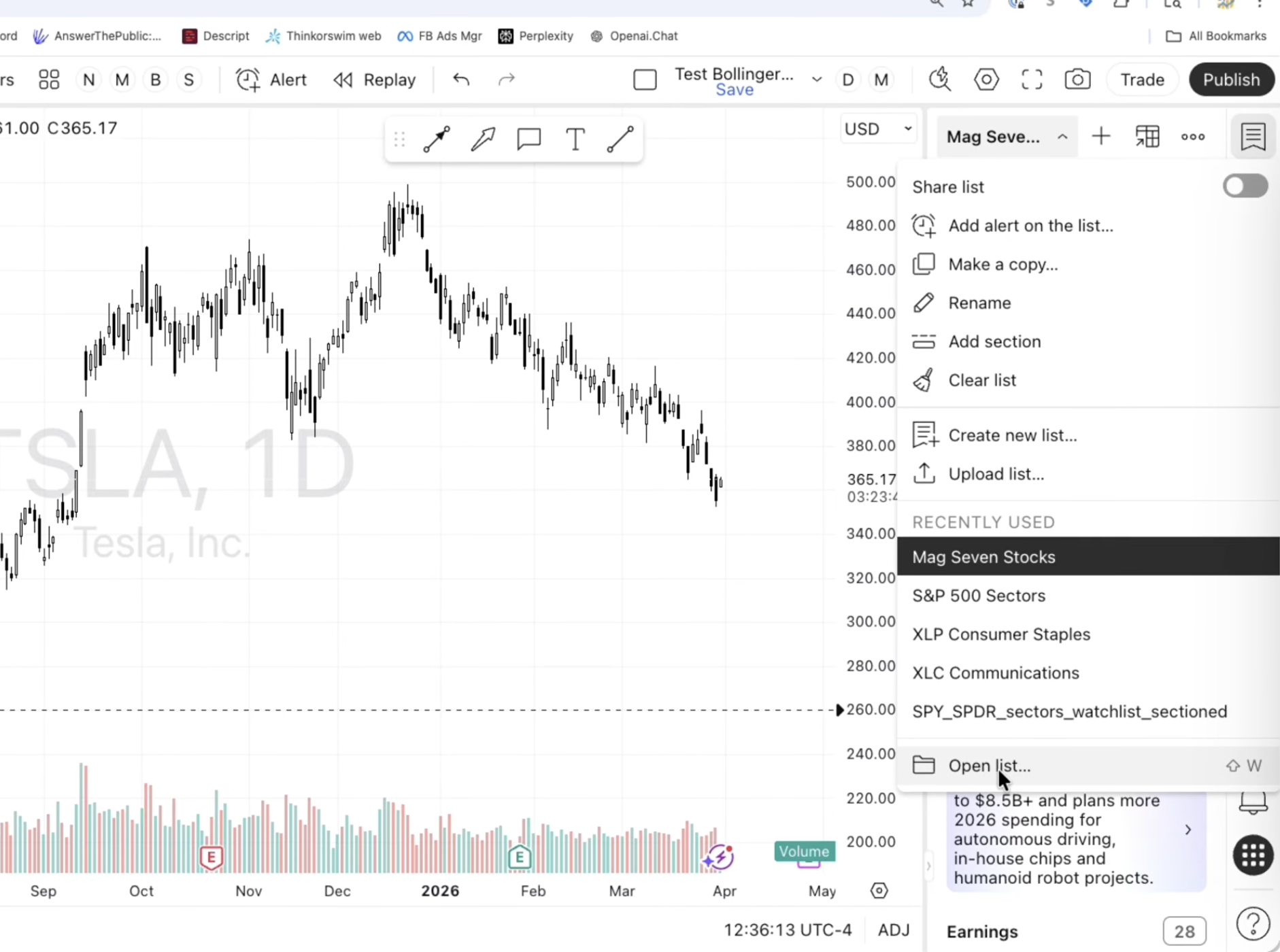1280x952 pixels.
Task: Open advanced view table icon in watchlist
Action: pos(1147,137)
